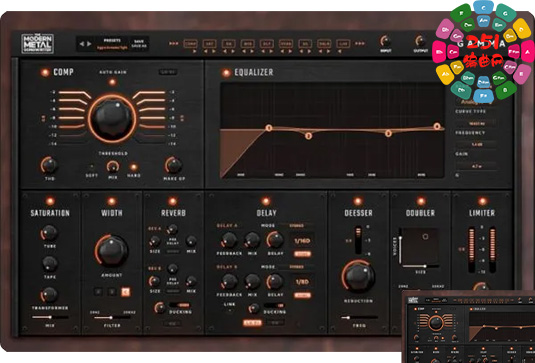Select SAT in the signal chain
This screenshot has height=363, width=535.
pos(209,43)
